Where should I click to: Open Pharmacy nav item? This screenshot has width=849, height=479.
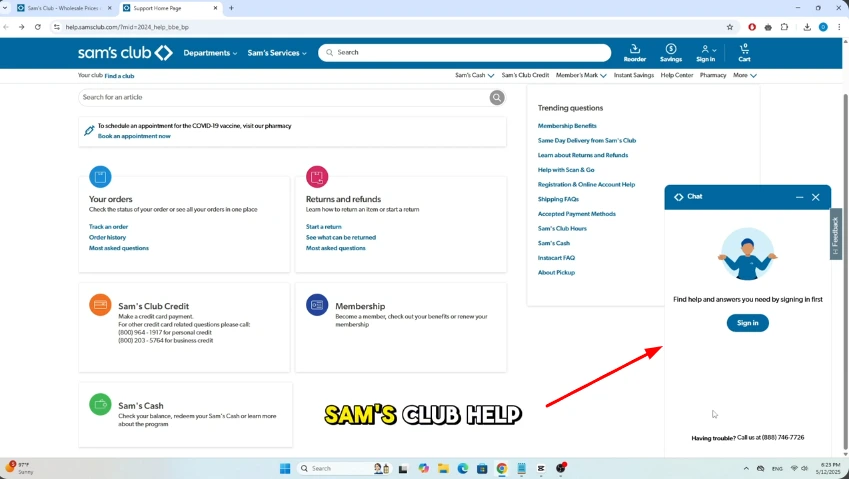(713, 75)
